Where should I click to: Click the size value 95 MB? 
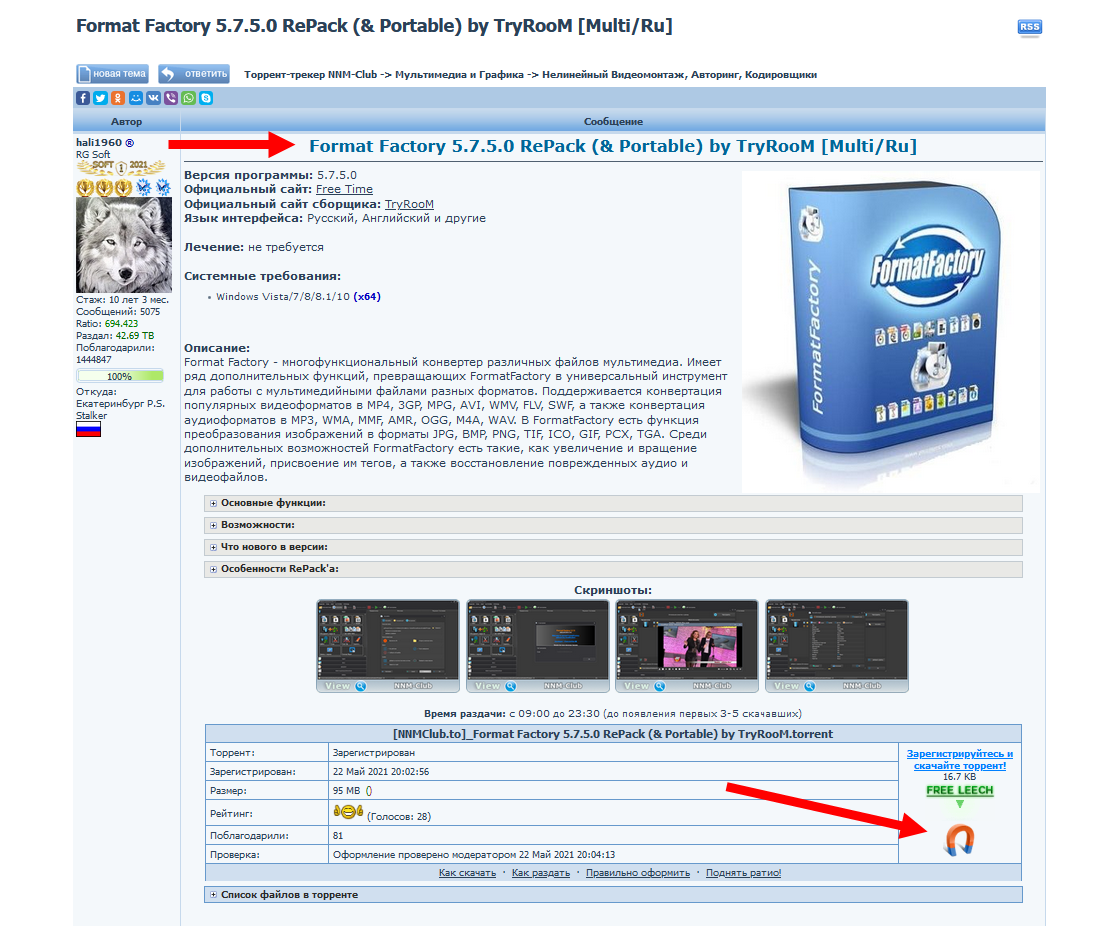click(346, 791)
